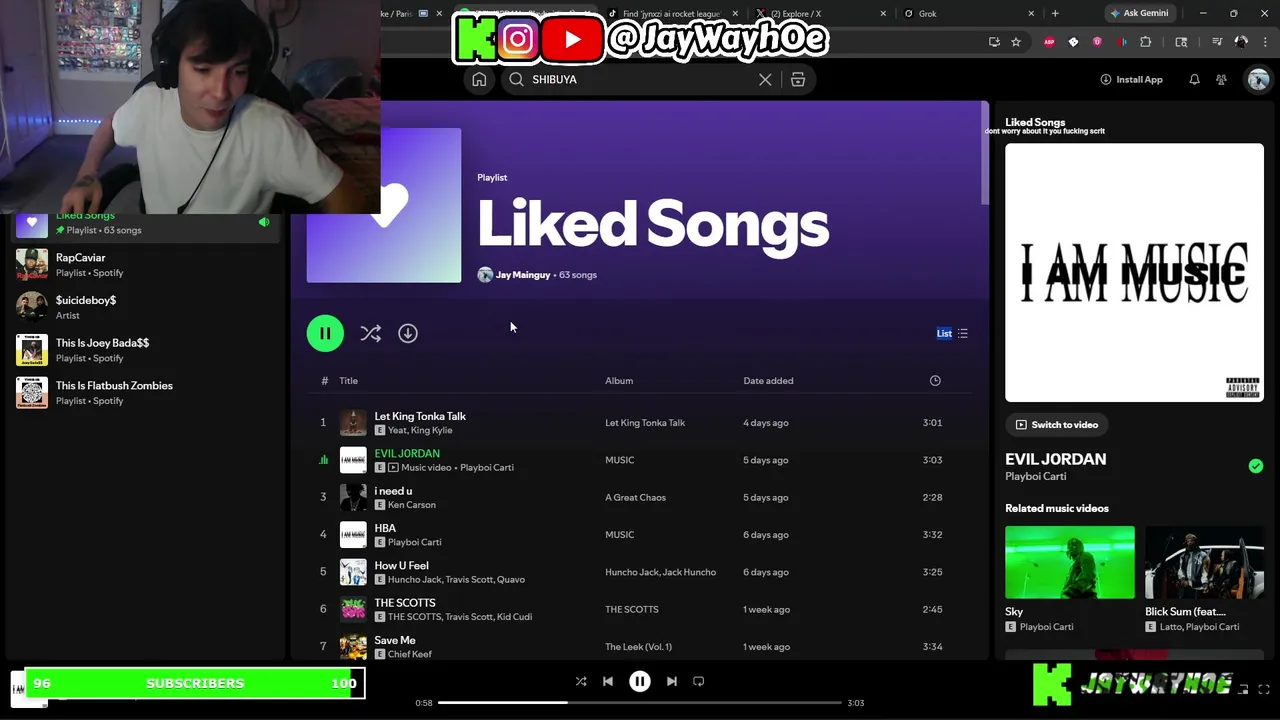Viewport: 1280px width, 720px height.
Task: Open browser media control icon
Action: [1217, 42]
